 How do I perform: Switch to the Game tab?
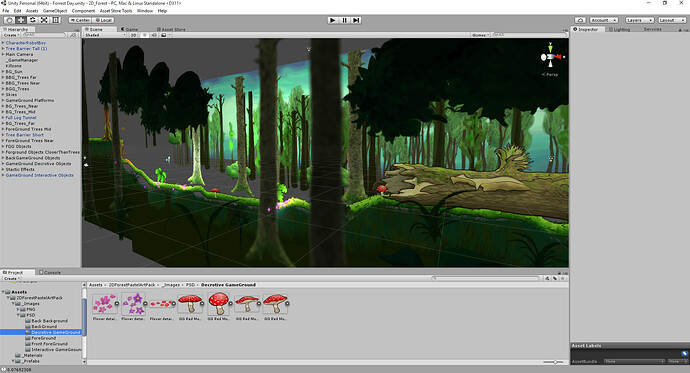(130, 29)
